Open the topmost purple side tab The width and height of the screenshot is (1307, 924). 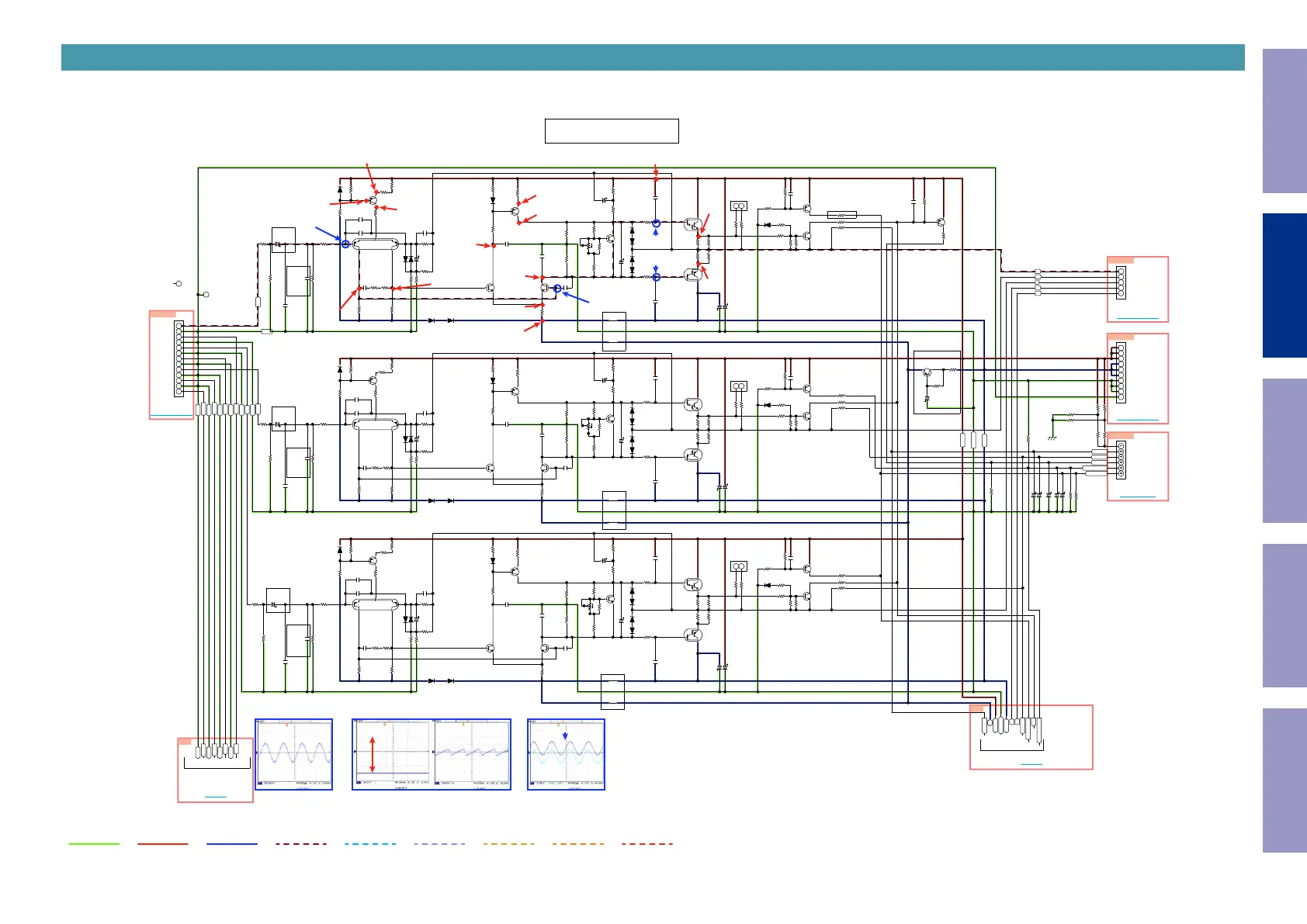(1284, 121)
